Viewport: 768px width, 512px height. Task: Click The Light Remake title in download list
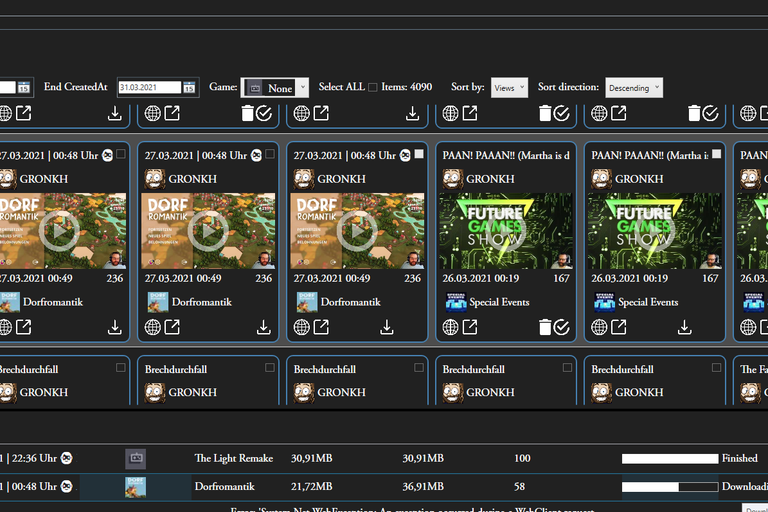click(234, 459)
